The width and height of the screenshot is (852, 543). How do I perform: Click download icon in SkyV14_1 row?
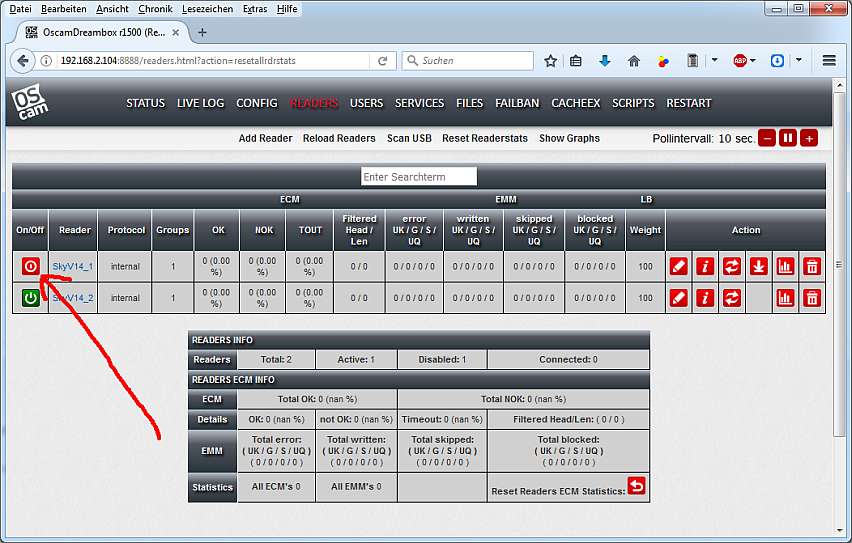coord(758,267)
